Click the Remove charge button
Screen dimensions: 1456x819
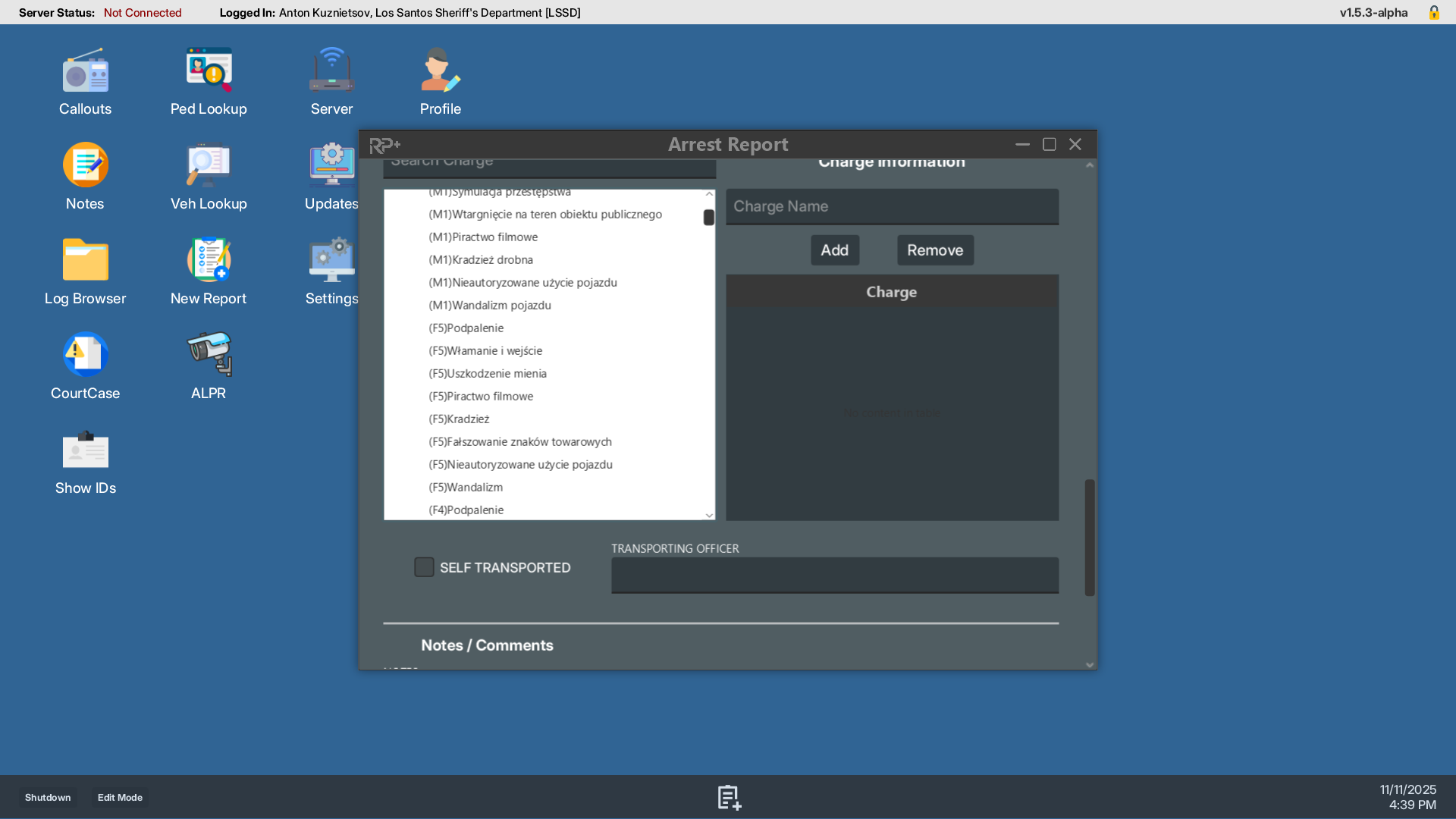click(x=935, y=250)
